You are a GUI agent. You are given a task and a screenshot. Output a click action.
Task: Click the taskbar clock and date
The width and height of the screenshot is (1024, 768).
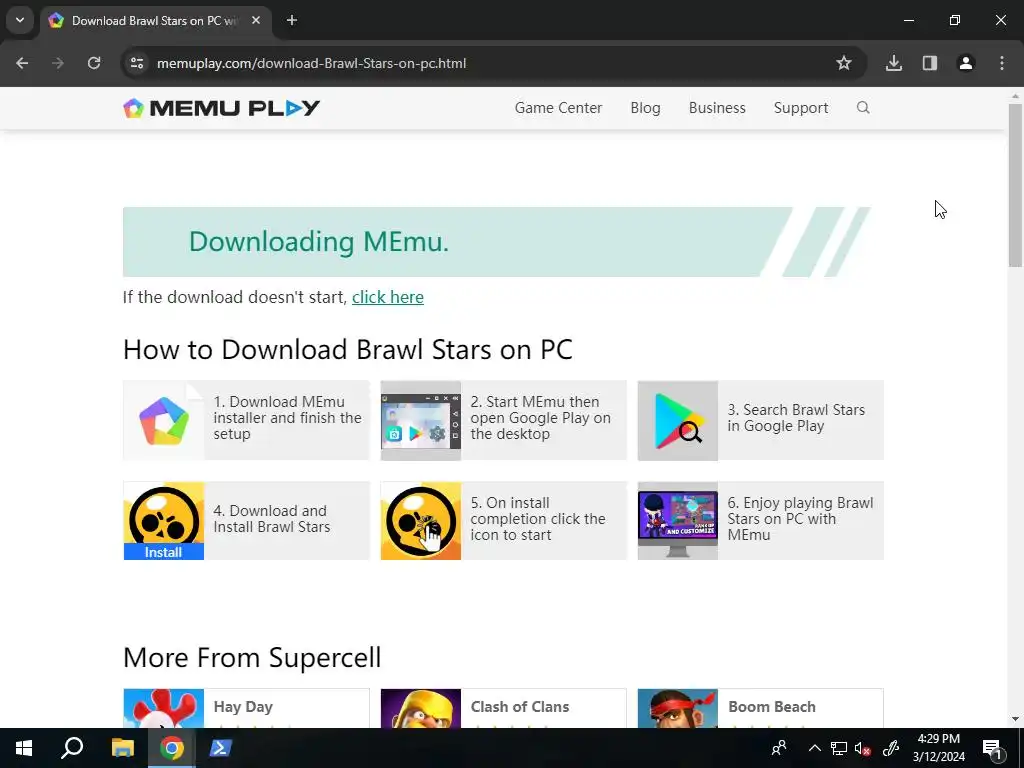(938, 748)
